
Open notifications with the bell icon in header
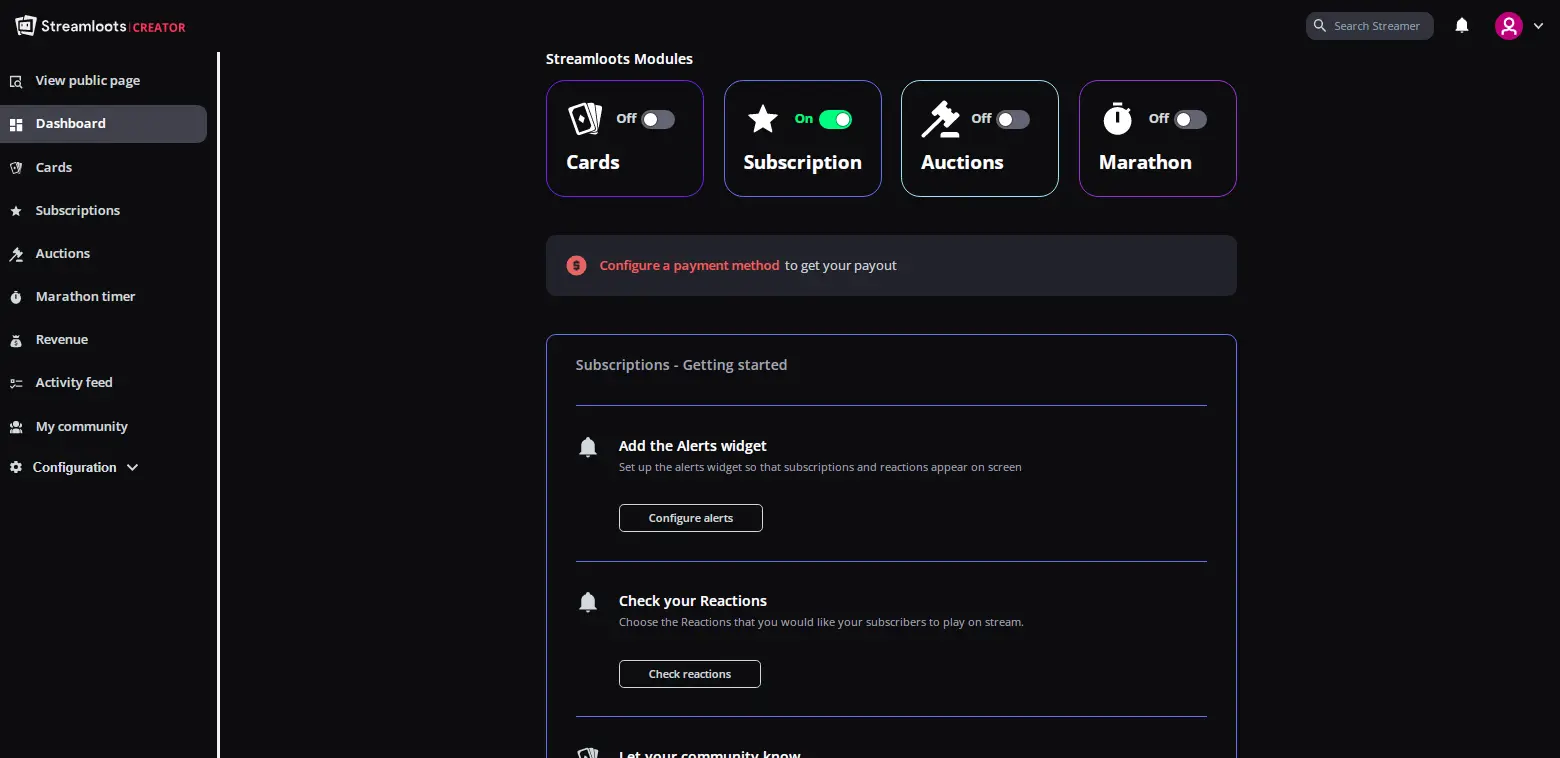[x=1462, y=26]
